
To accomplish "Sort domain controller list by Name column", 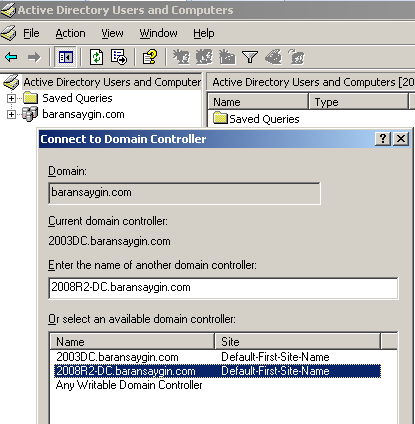I will 132,342.
